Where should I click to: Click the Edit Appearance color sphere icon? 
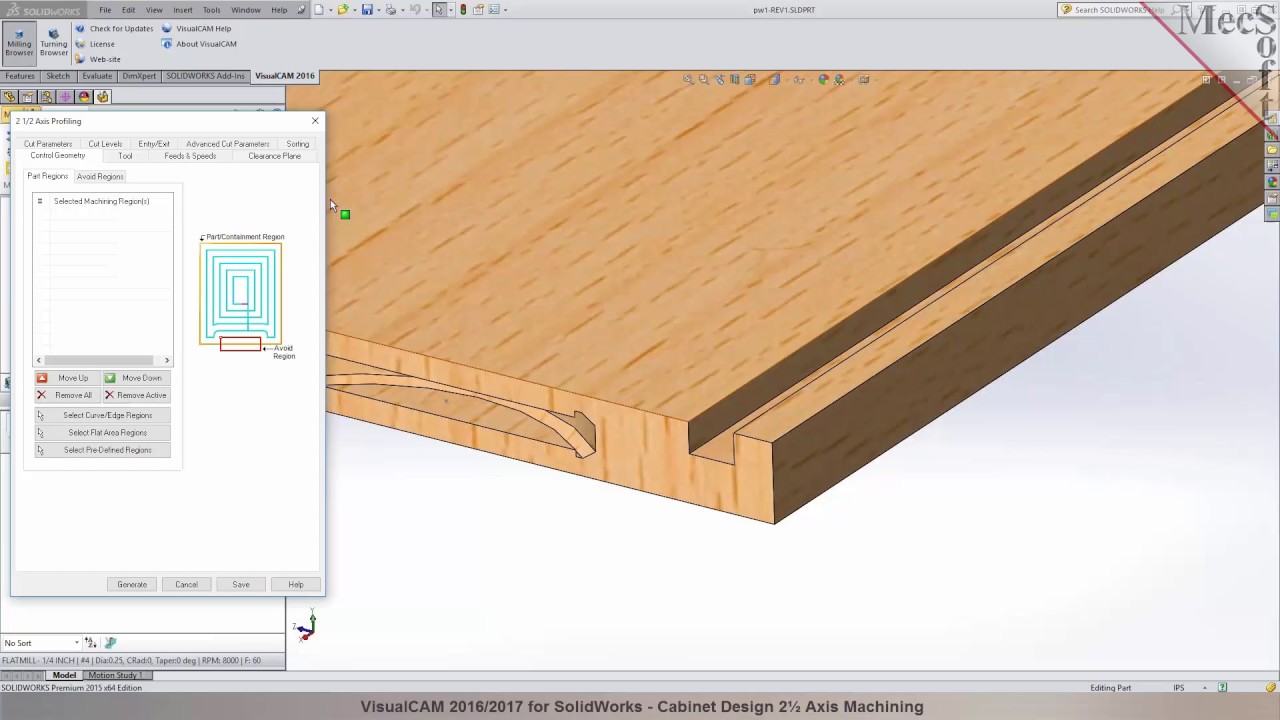tap(823, 80)
